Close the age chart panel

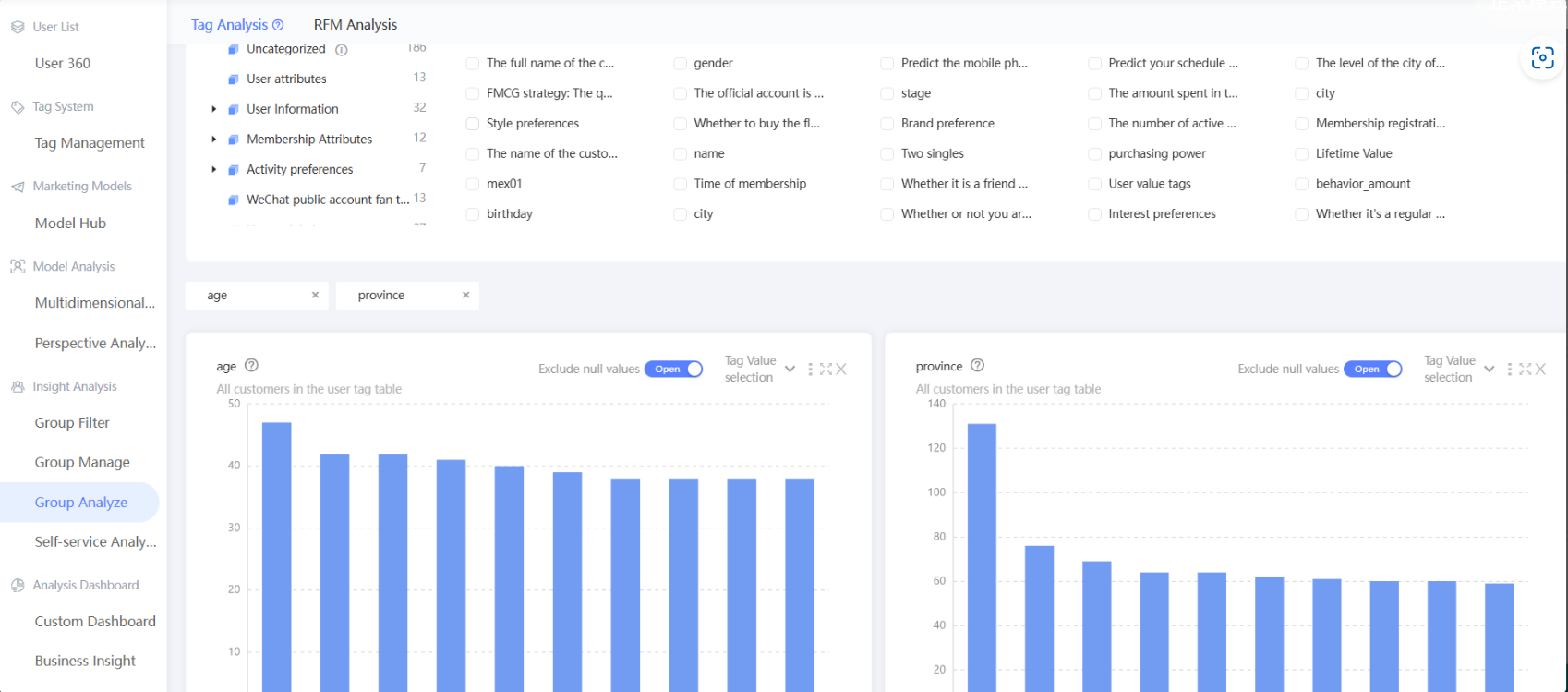pos(841,370)
